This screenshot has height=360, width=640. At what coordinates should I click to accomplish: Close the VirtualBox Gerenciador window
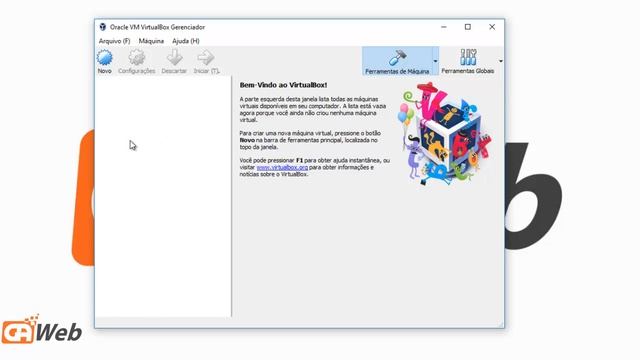492,27
